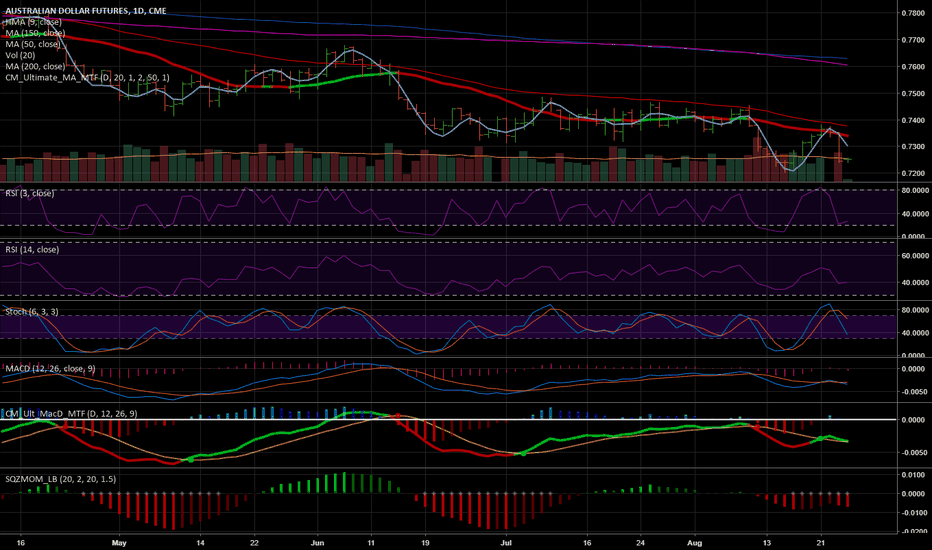Image resolution: width=932 pixels, height=550 pixels.
Task: Select the HMA (9, close) indicator legend
Action: tap(33, 22)
